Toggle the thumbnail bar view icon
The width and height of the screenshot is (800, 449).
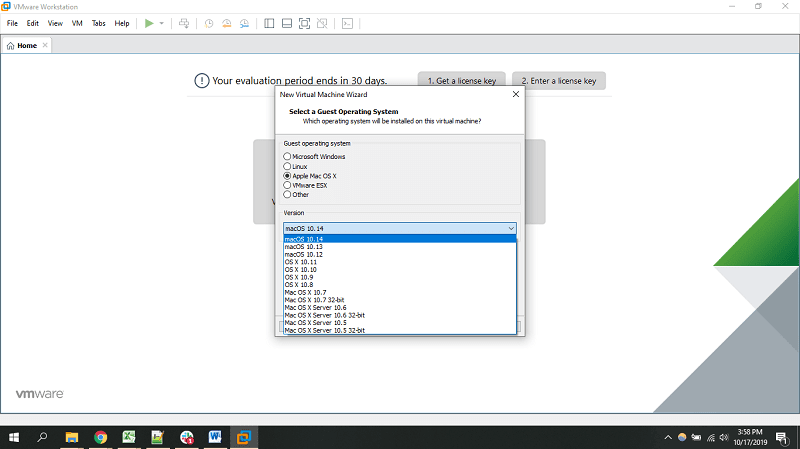(x=287, y=23)
